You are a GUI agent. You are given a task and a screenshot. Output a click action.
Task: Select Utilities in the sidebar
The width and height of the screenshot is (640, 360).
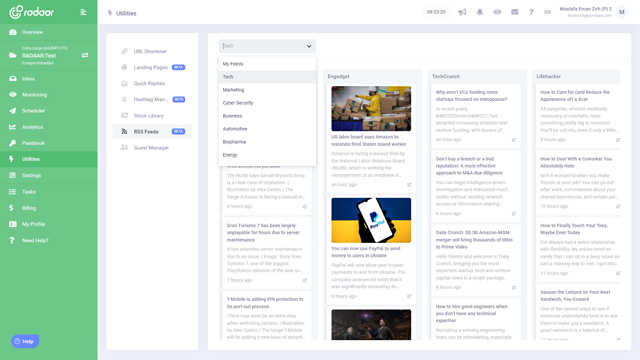click(x=49, y=159)
